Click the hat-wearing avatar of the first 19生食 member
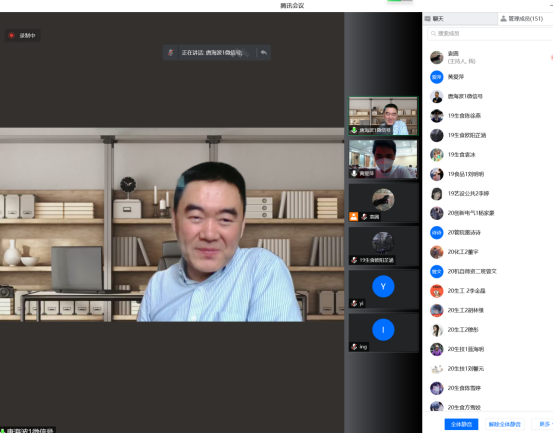The image size is (553, 434). tap(437, 116)
